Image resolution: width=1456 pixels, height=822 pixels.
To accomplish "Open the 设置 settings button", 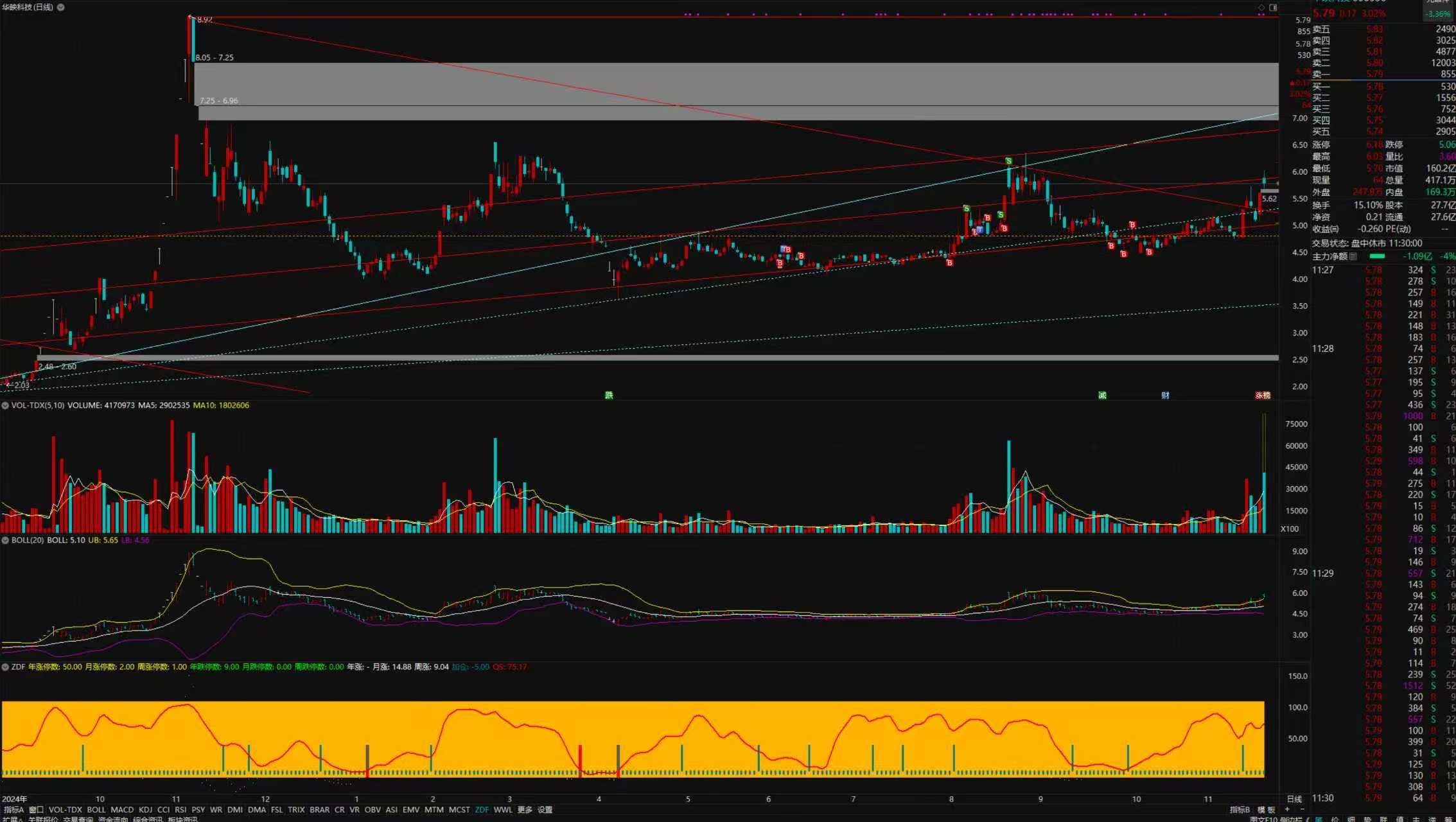I will coord(545,810).
